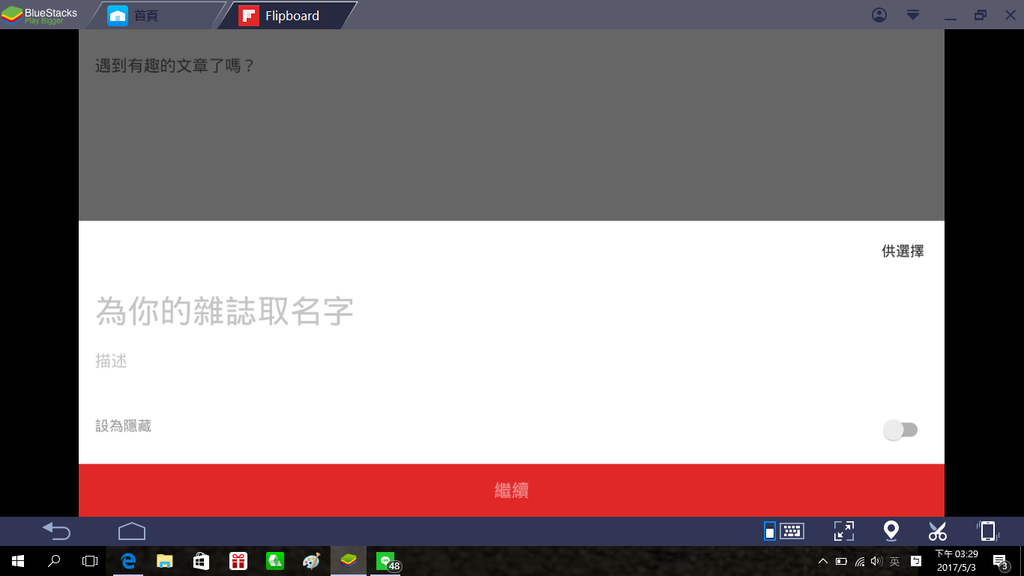Open Task View on the taskbar
This screenshot has height=576, width=1024.
(90, 561)
